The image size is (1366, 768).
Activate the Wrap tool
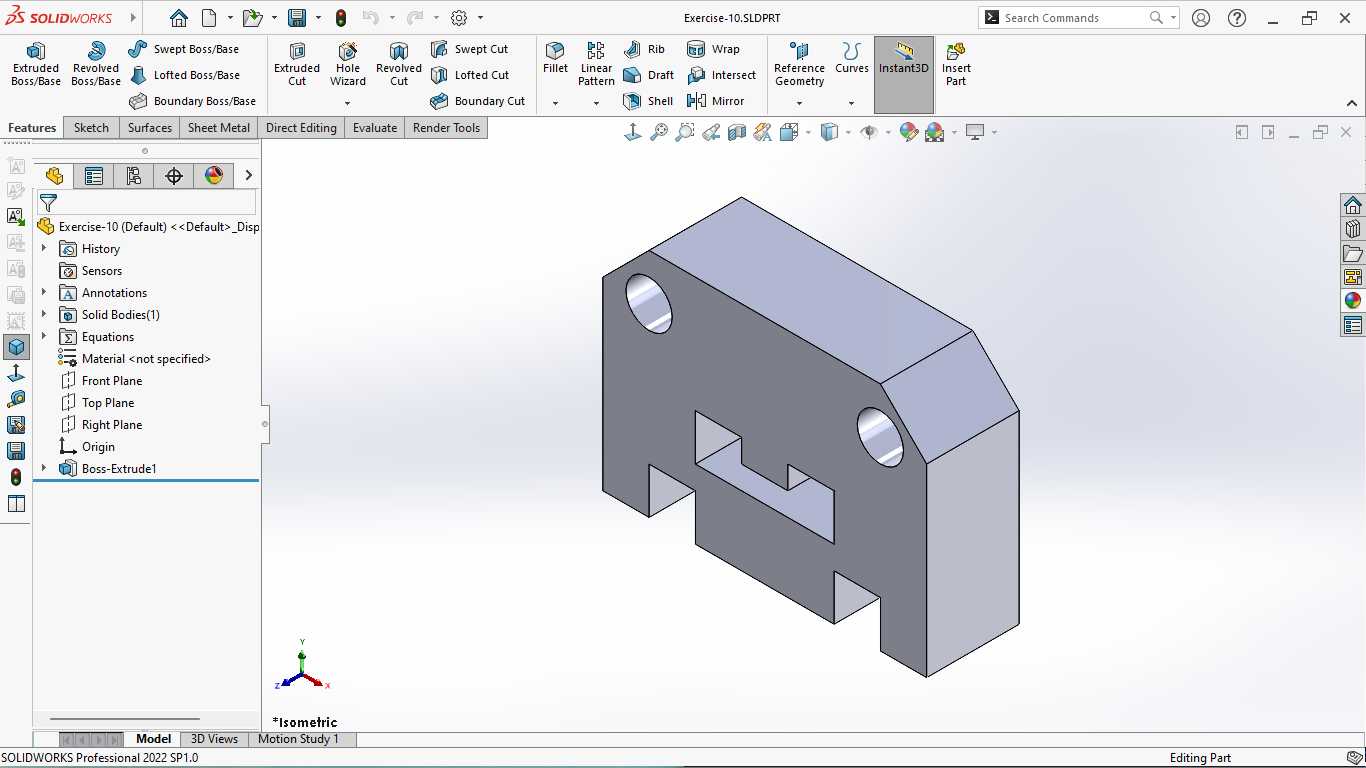pyautogui.click(x=713, y=49)
